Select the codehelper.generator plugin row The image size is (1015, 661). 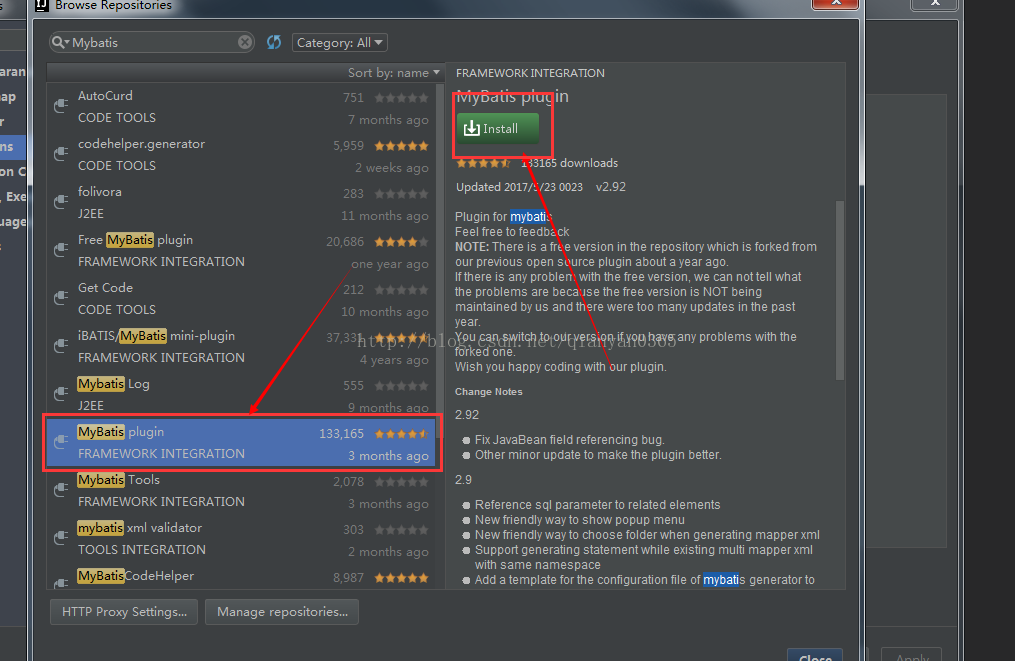tap(242, 155)
